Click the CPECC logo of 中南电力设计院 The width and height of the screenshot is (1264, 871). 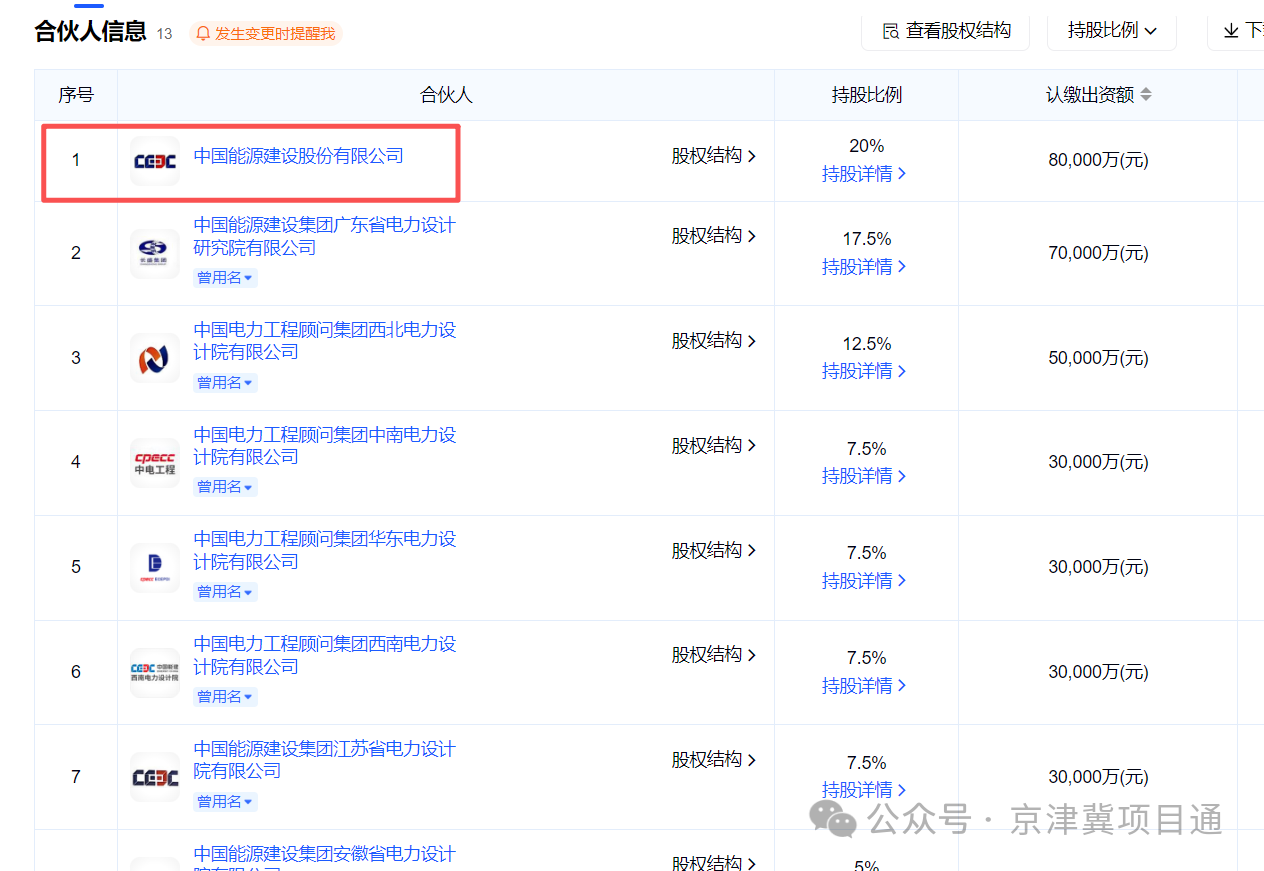click(155, 462)
